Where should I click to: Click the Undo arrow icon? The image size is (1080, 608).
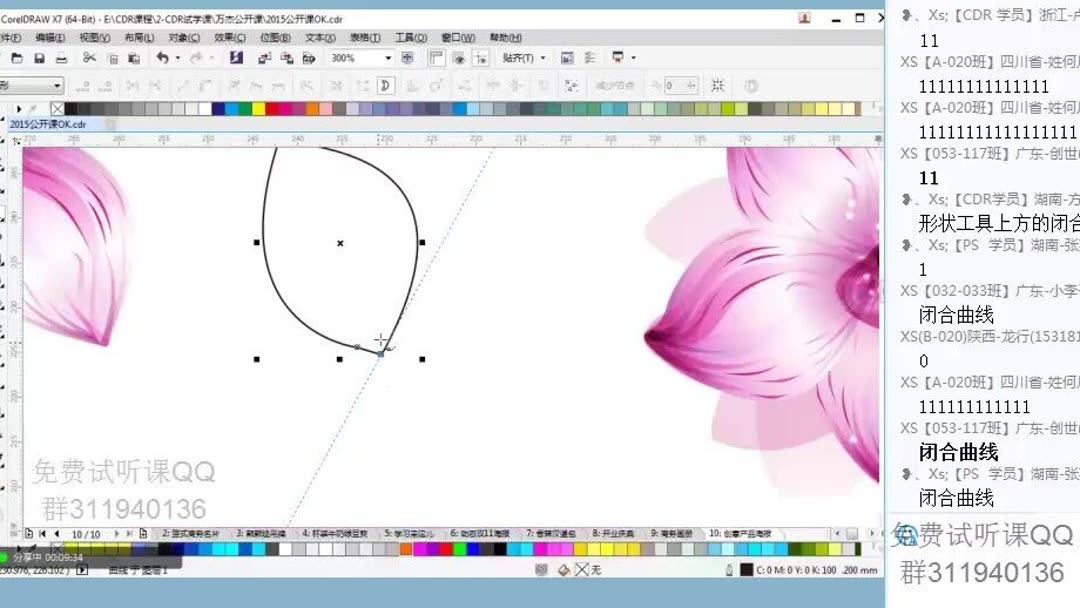coord(162,58)
